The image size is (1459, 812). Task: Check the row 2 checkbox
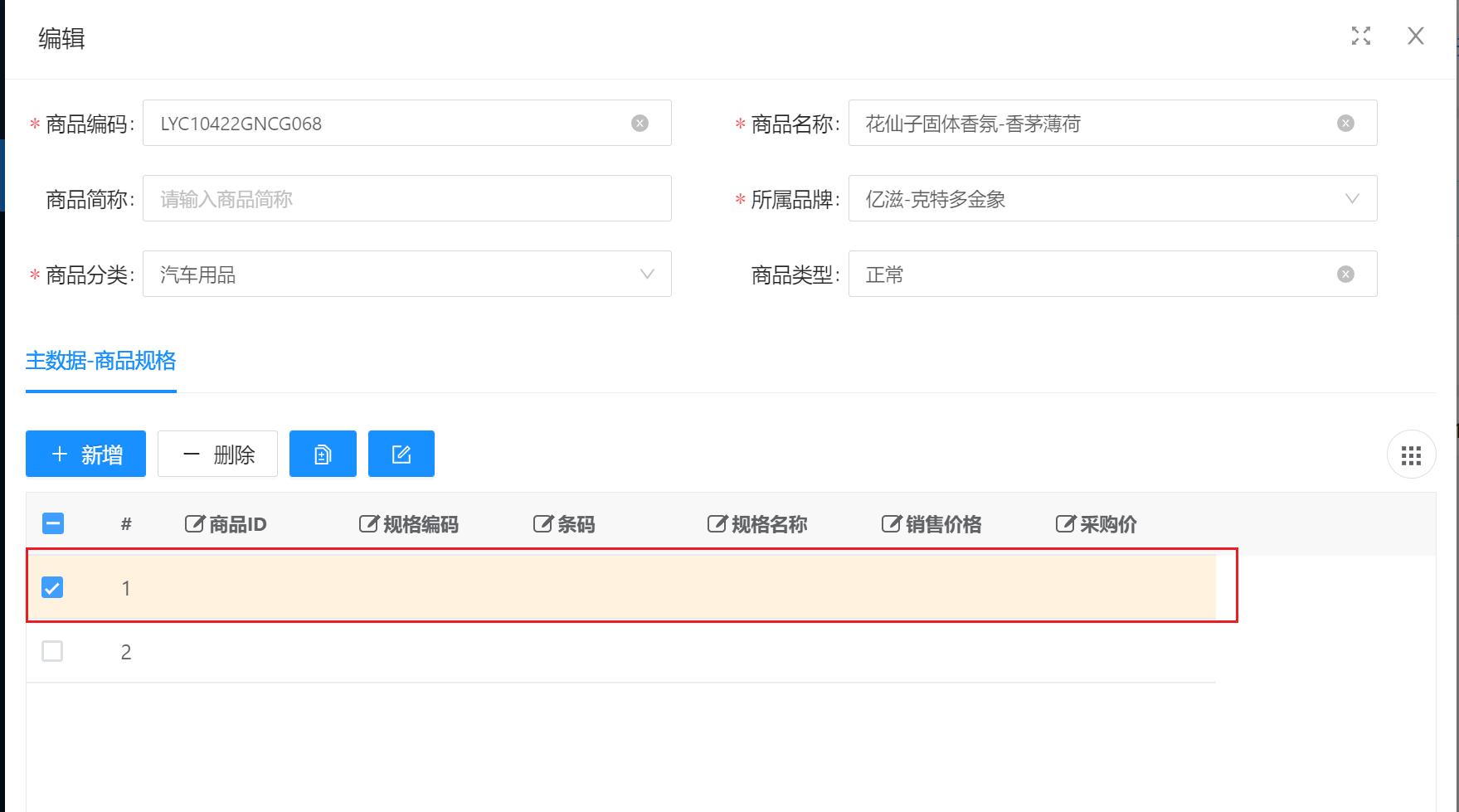tap(52, 651)
